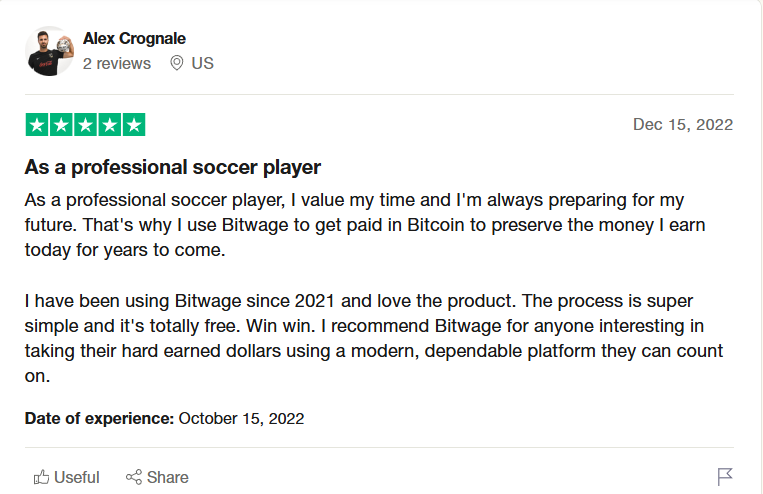Click the fourth green rating star
The image size is (763, 494).
[109, 125]
